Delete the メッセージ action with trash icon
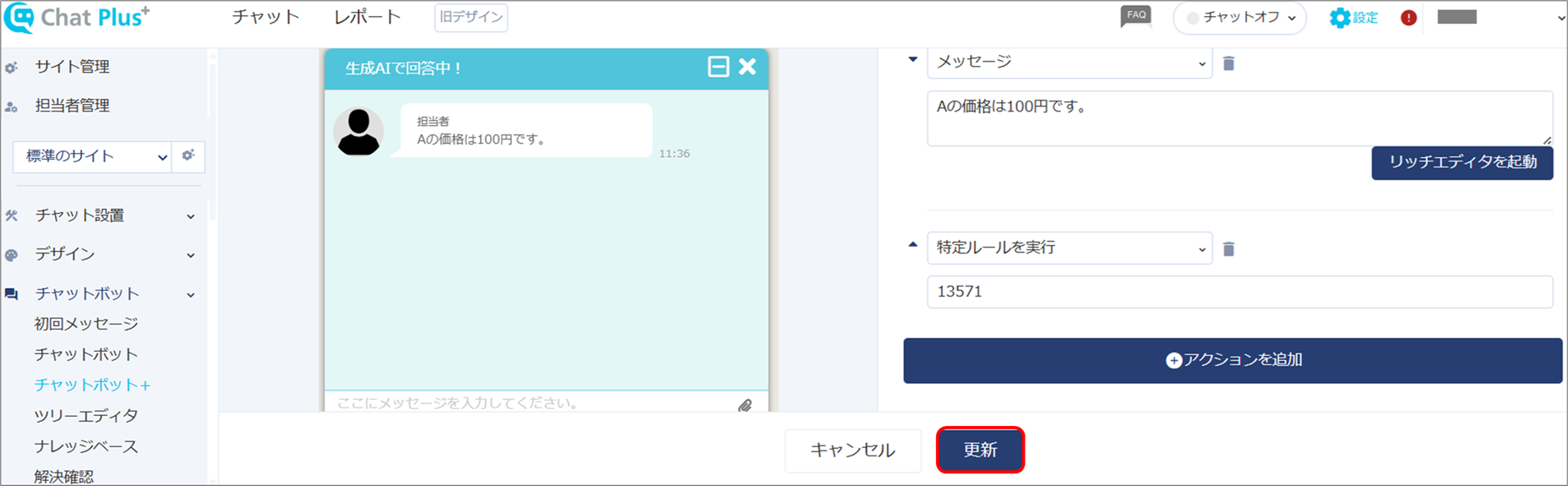 click(x=1228, y=63)
